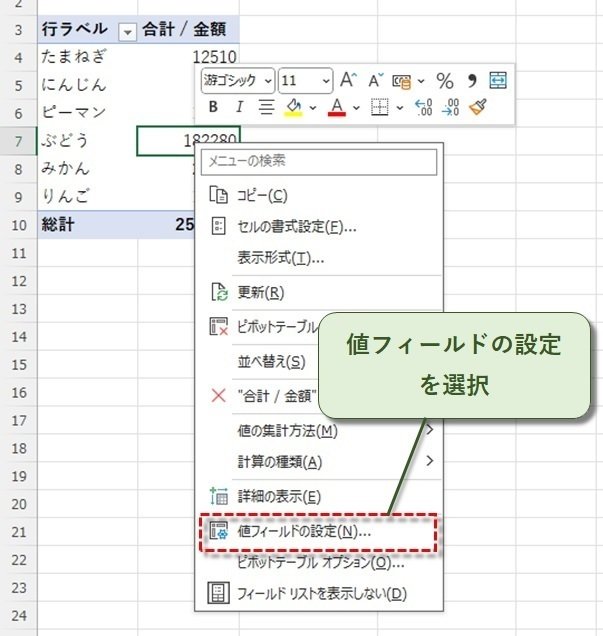Click Increase Decimal icon
The image size is (603, 636).
(424, 107)
